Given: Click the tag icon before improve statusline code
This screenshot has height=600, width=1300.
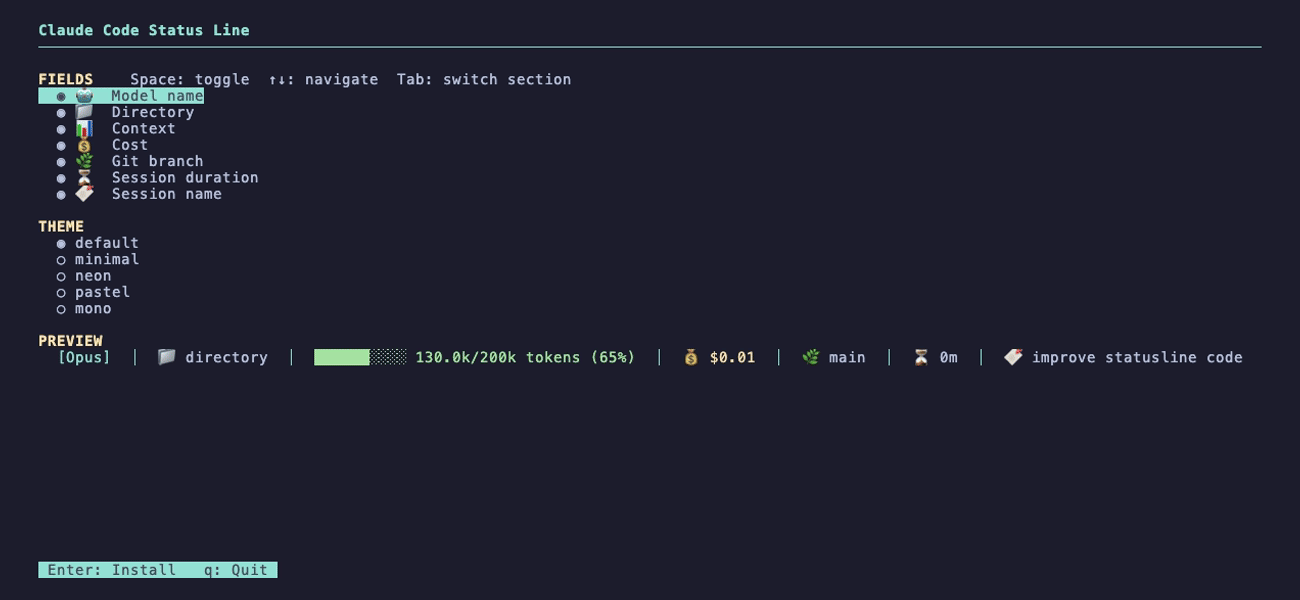Looking at the screenshot, I should [x=1013, y=357].
